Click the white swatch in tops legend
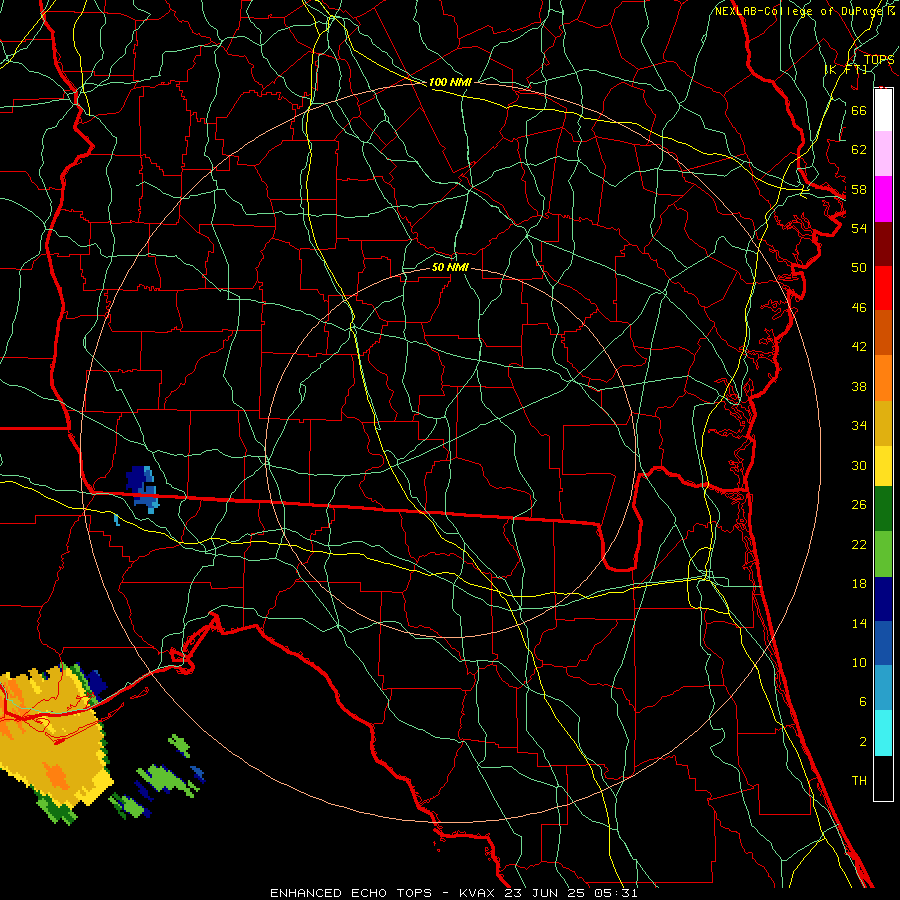The height and width of the screenshot is (900, 900). 883,110
